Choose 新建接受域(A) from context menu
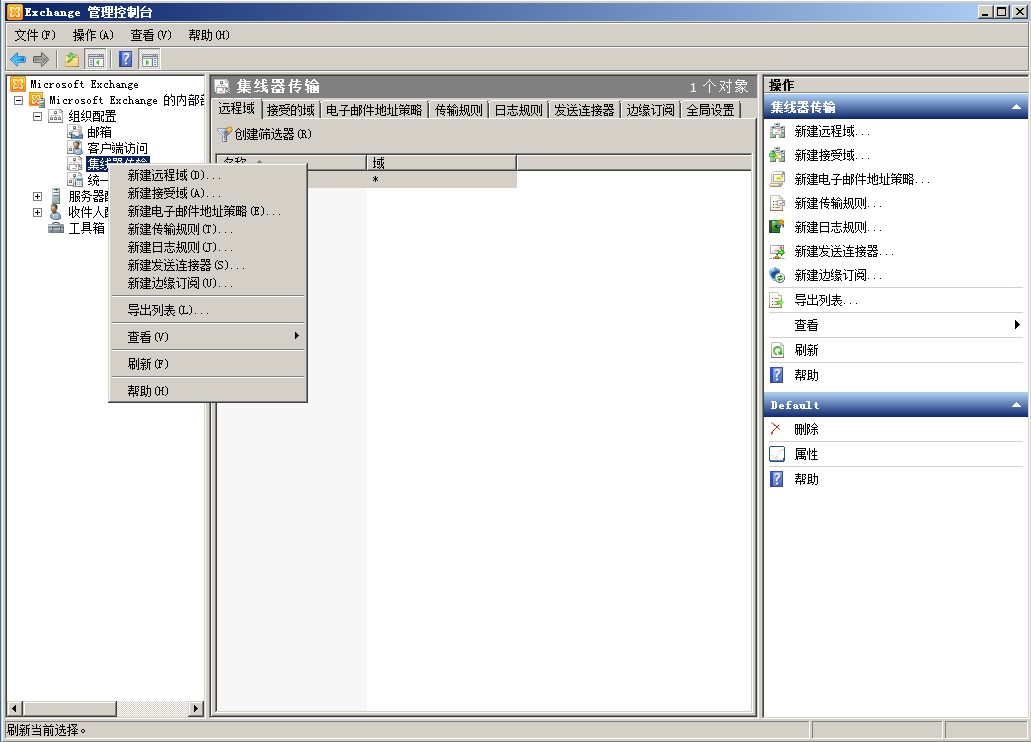This screenshot has height=742, width=1031. coord(208,193)
